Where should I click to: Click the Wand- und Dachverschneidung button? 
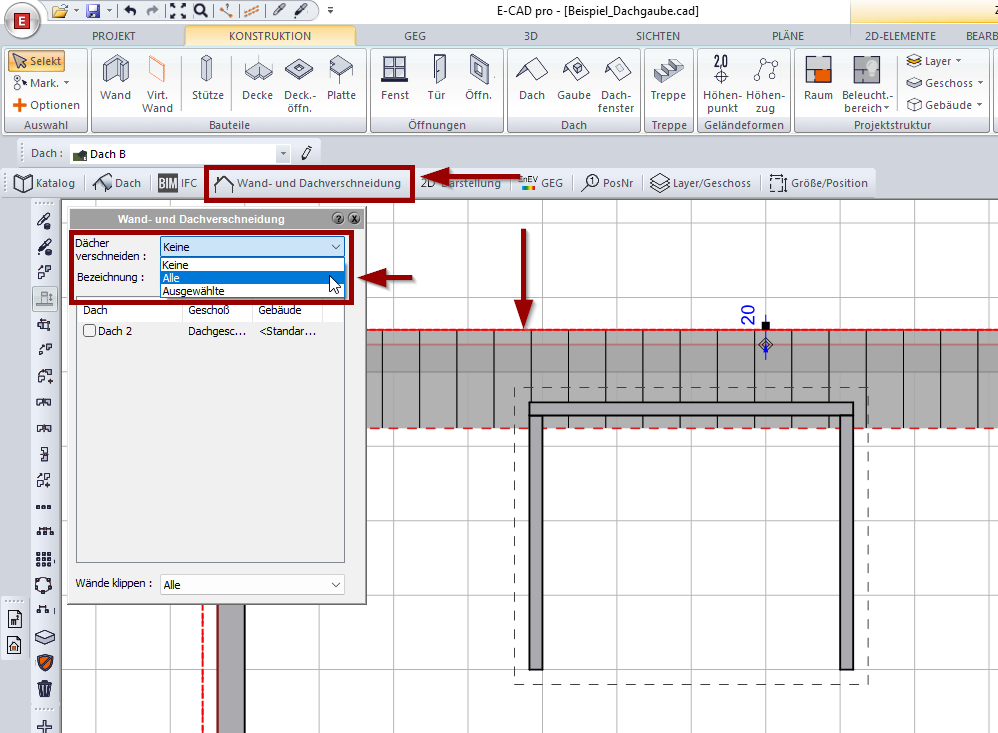(308, 184)
